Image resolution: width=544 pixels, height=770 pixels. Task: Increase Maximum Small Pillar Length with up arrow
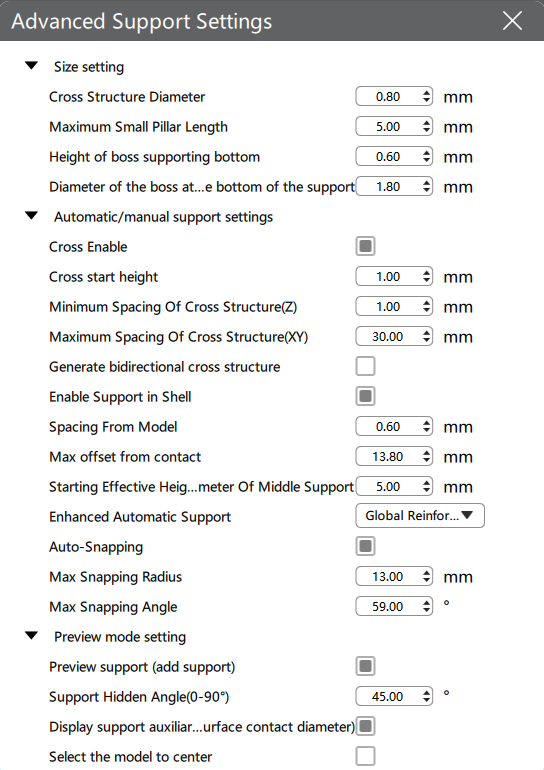[x=426, y=122]
